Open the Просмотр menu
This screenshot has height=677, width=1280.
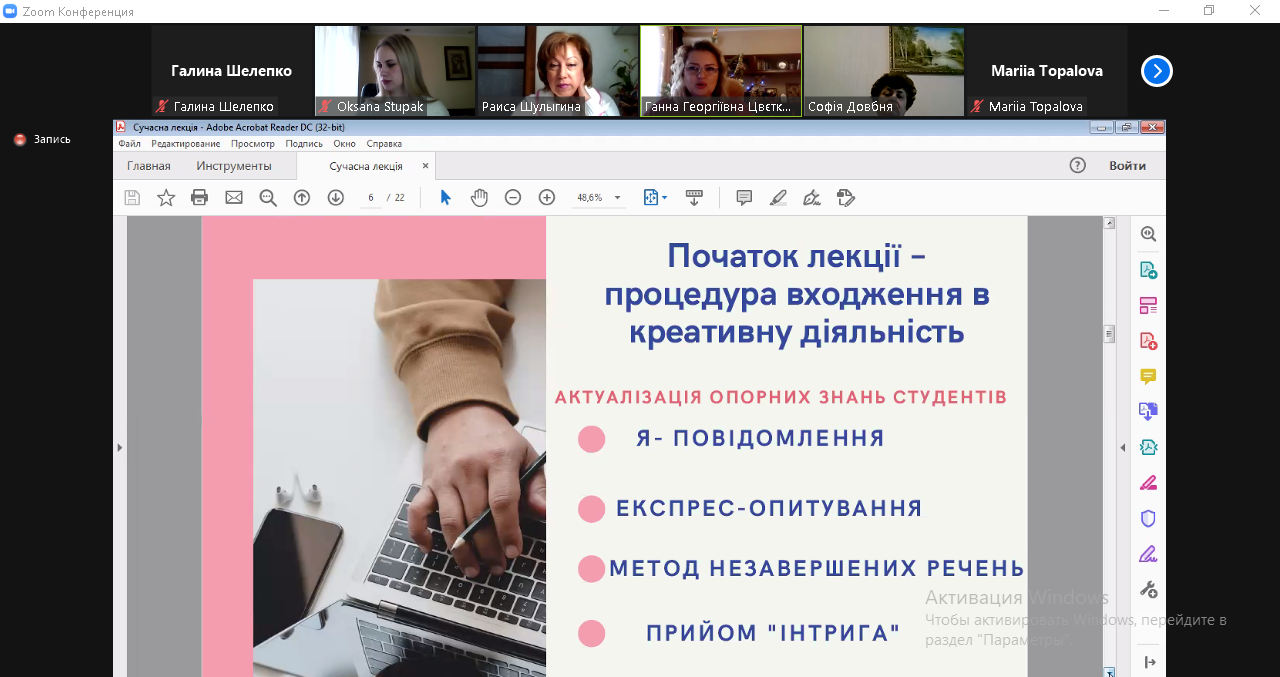coord(252,144)
